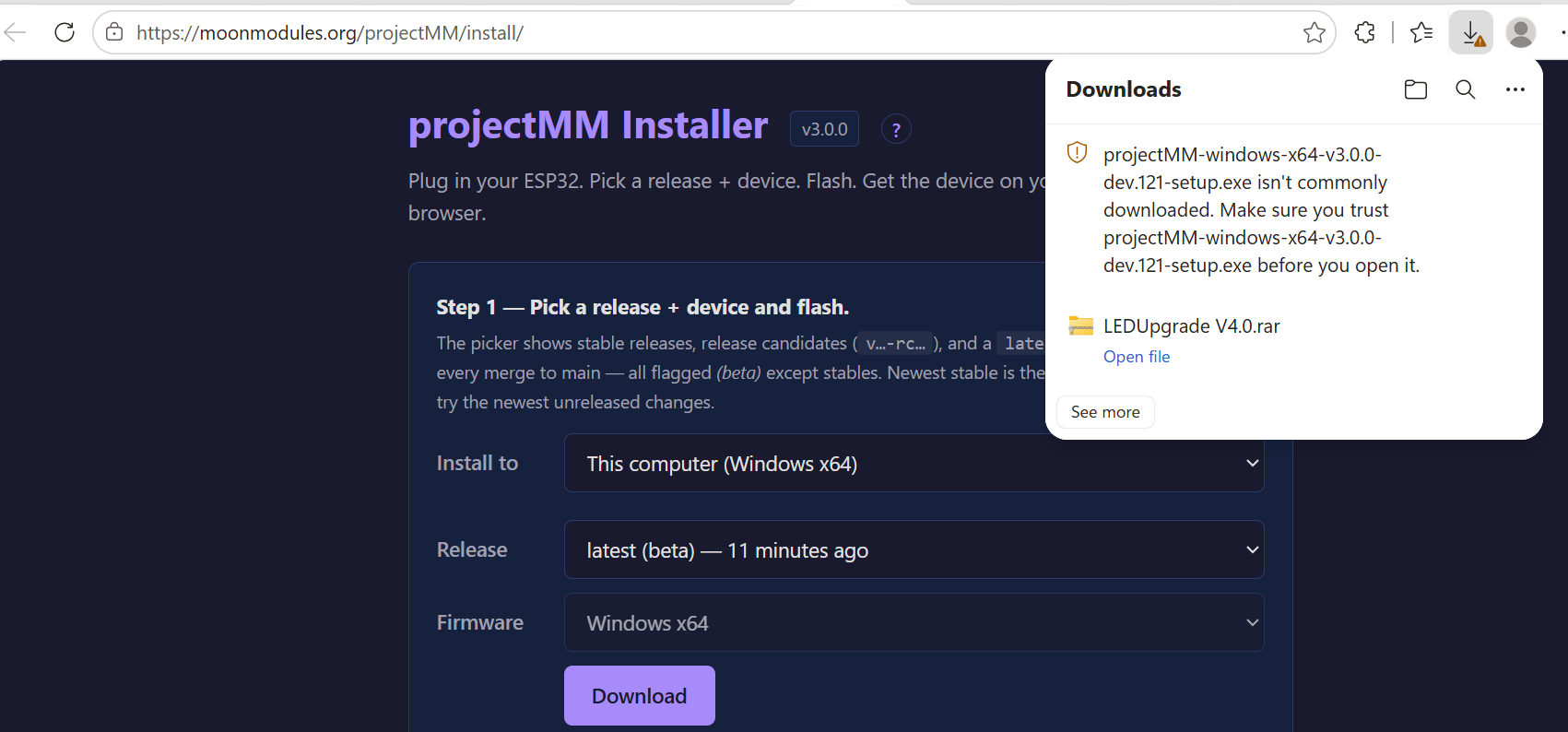The image size is (1568, 732).
Task: Click the LEDUpgrade V4.0.rar file name
Action: [1192, 326]
